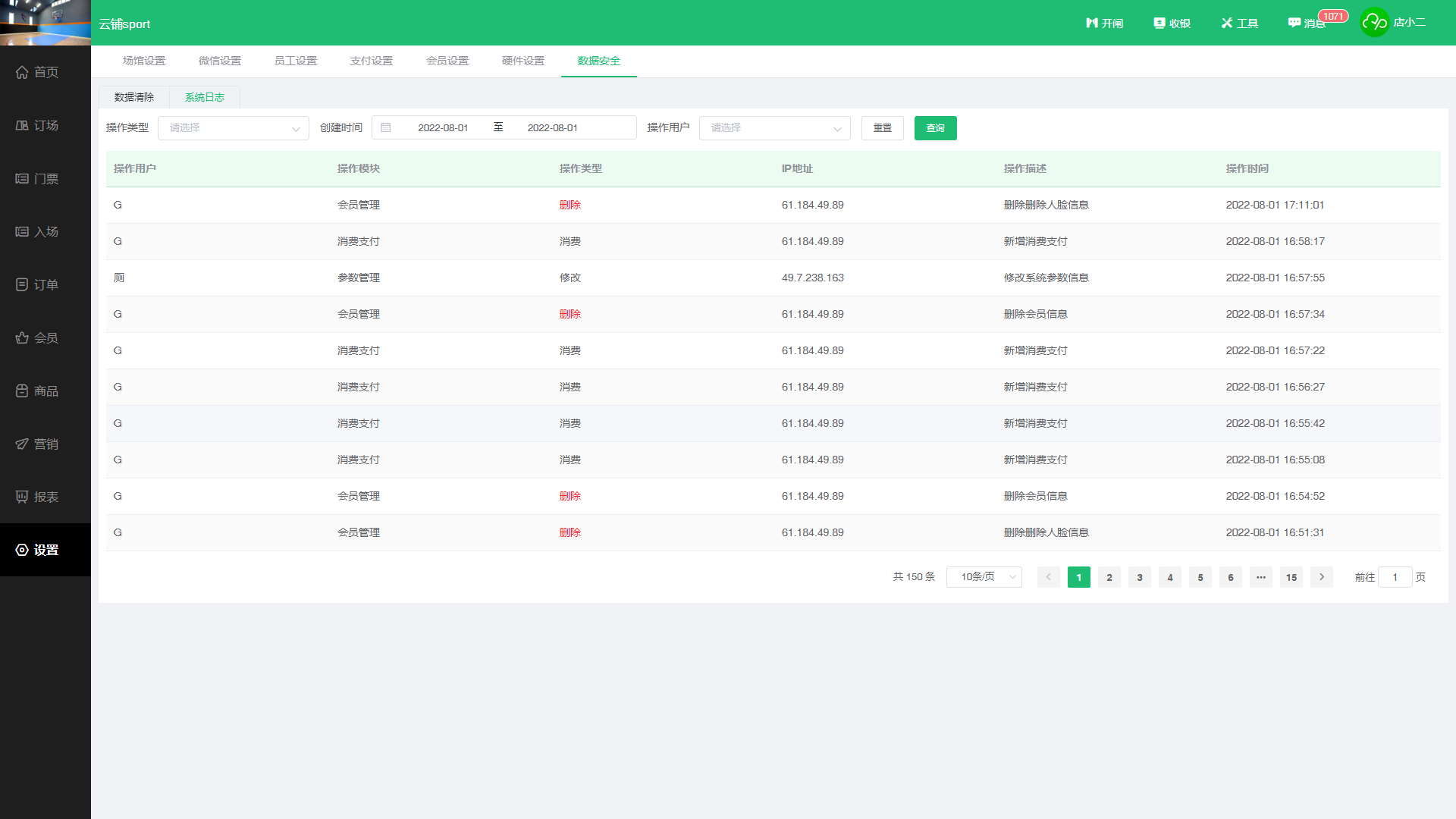The width and height of the screenshot is (1456, 819).
Task: Click the next page arrow
Action: (x=1321, y=577)
